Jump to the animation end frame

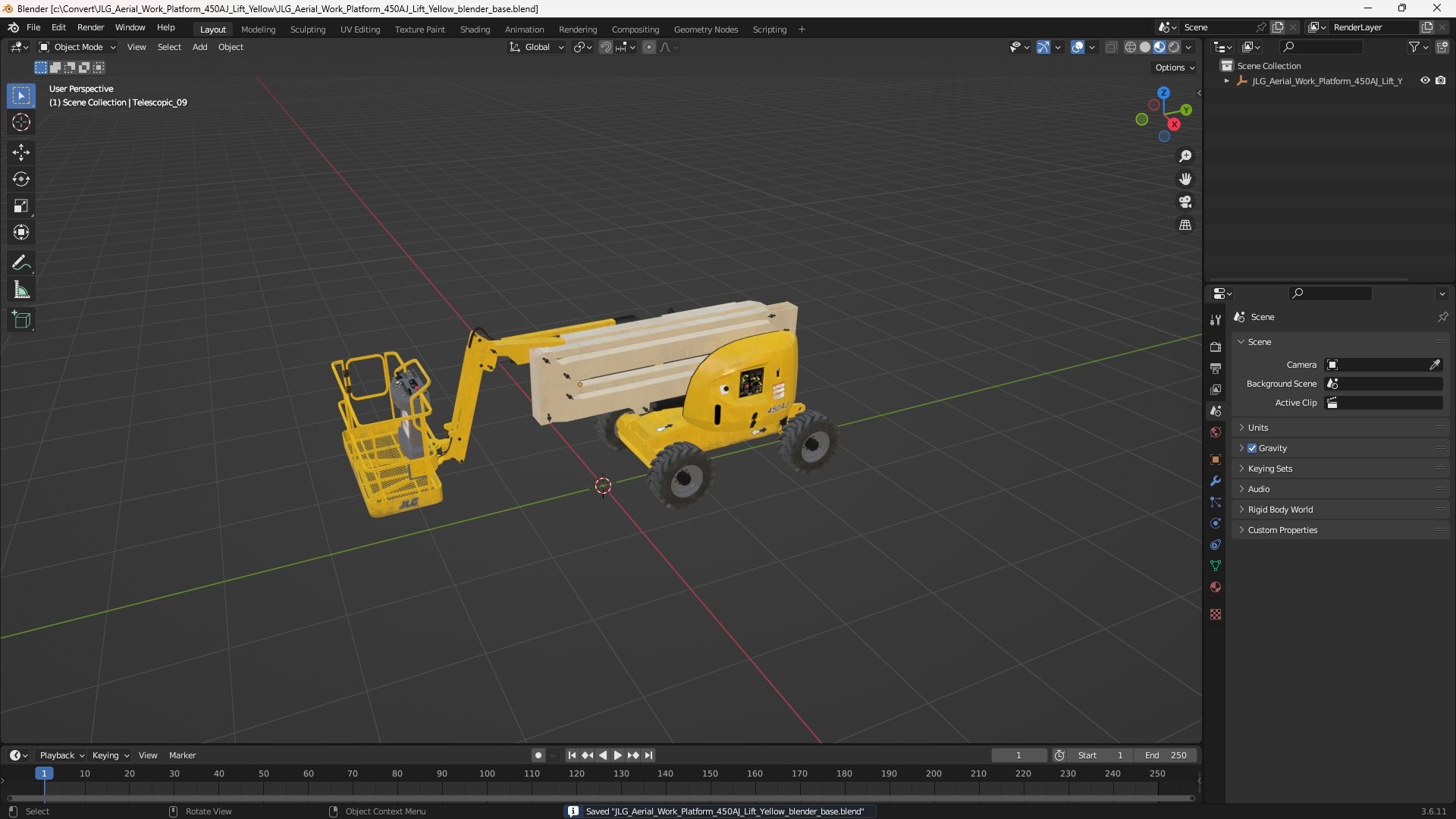(648, 755)
